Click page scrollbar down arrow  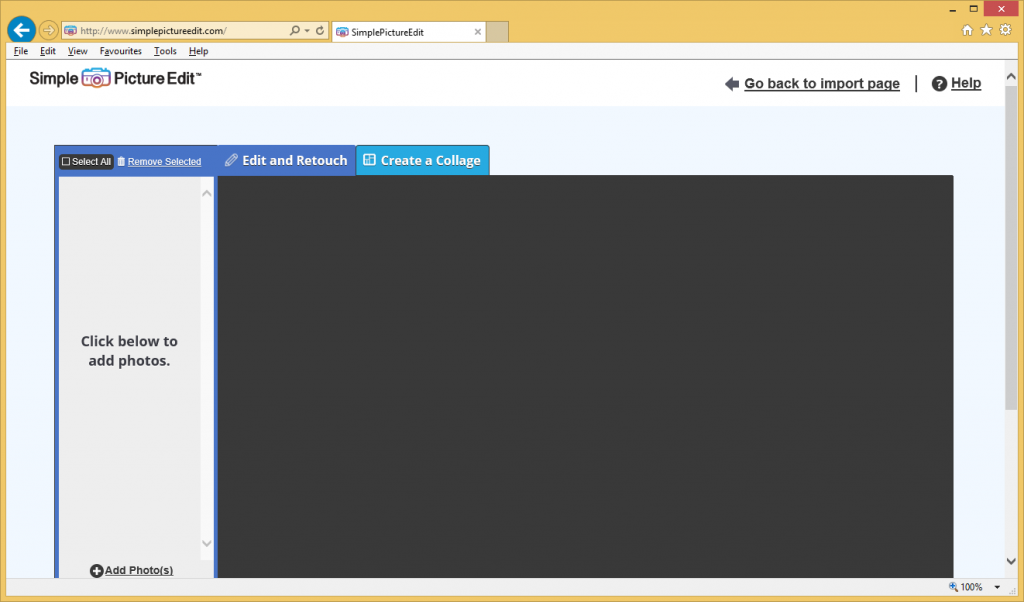tap(1011, 561)
